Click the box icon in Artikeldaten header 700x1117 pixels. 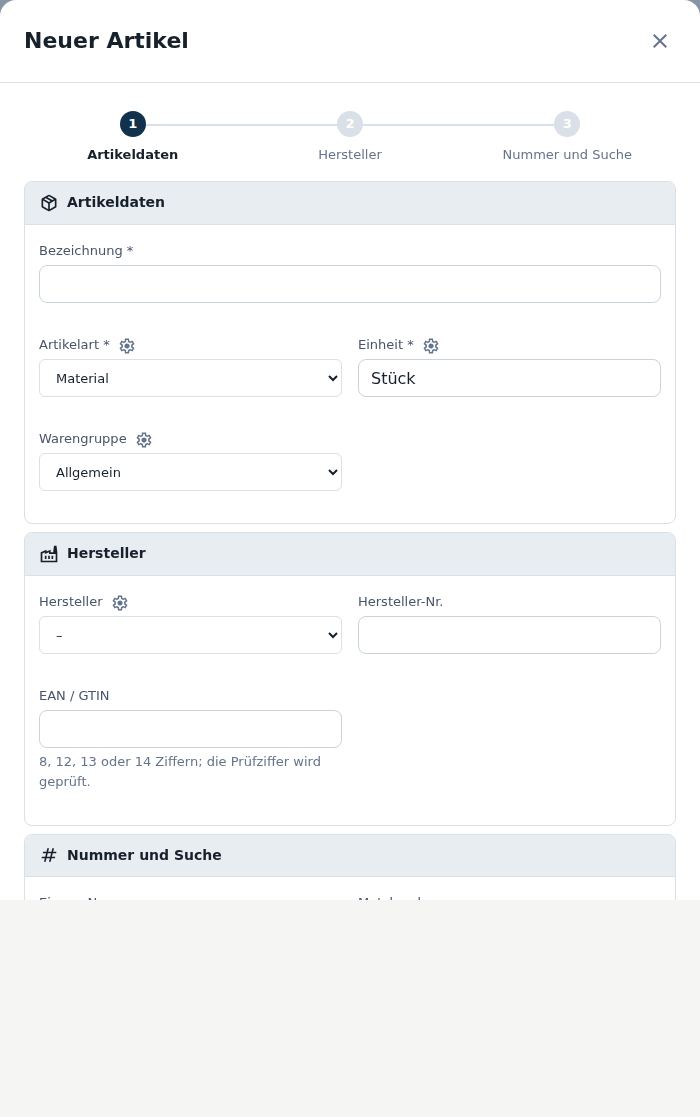coord(48,203)
